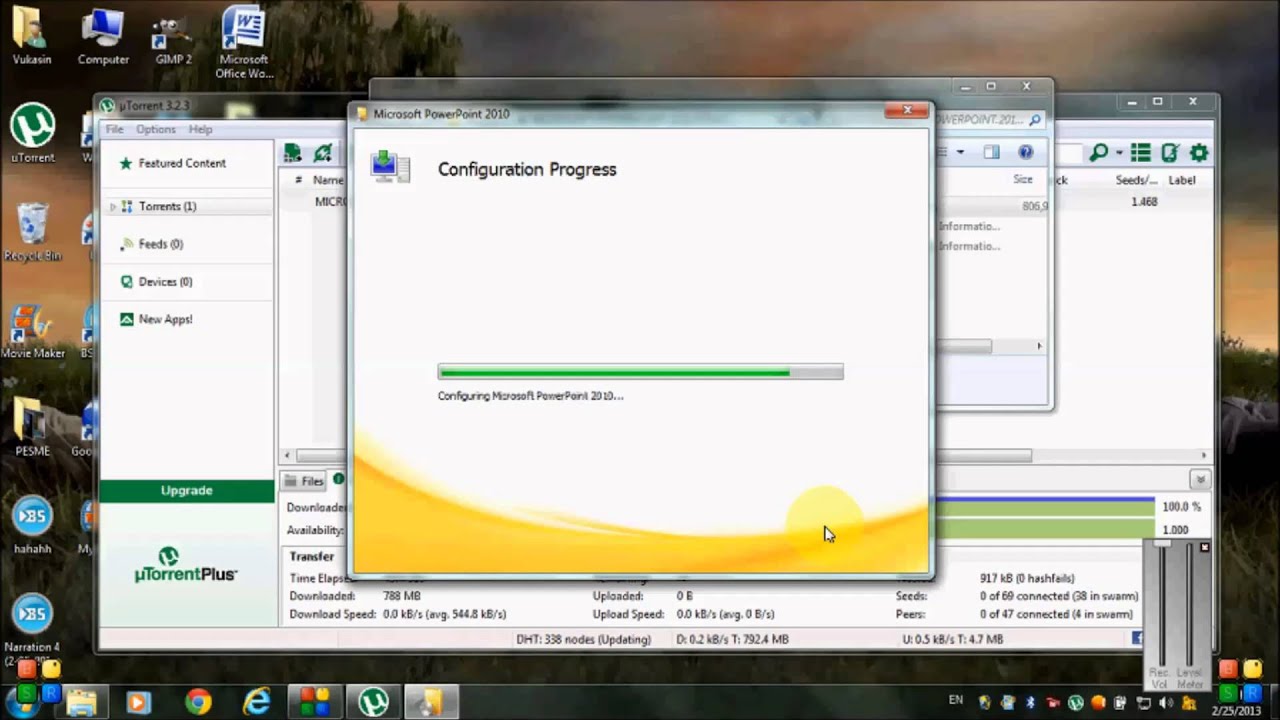Open the Explorer view options dropdown arrow
The image size is (1280, 720).
[x=960, y=152]
